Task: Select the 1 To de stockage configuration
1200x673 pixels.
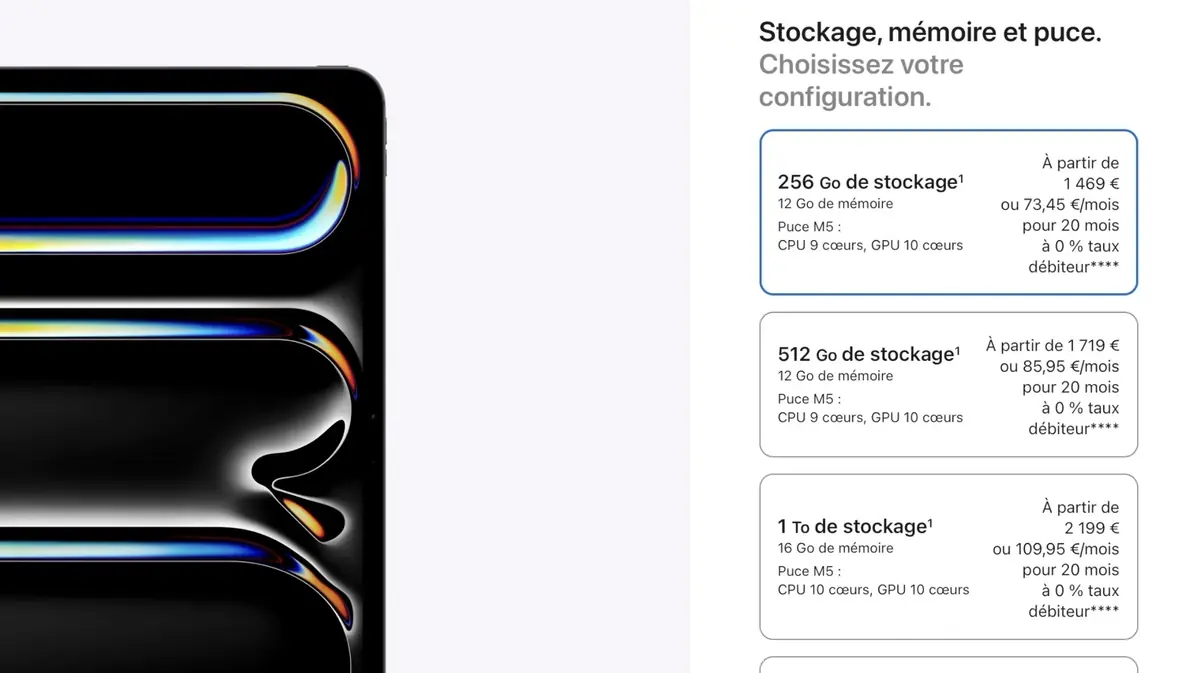Action: [x=948, y=557]
